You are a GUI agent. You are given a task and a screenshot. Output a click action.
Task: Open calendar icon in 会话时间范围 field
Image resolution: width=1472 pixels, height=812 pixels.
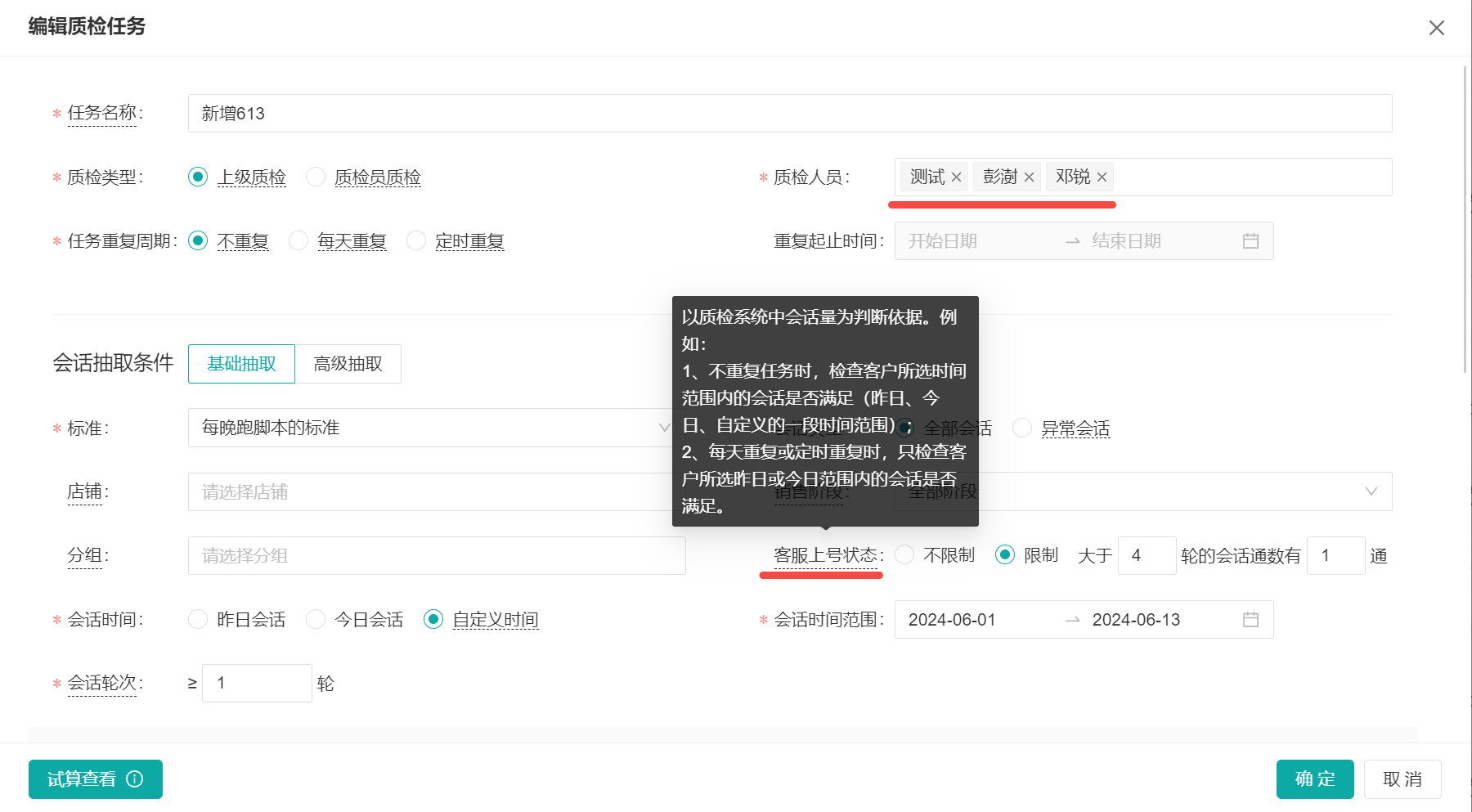1250,620
